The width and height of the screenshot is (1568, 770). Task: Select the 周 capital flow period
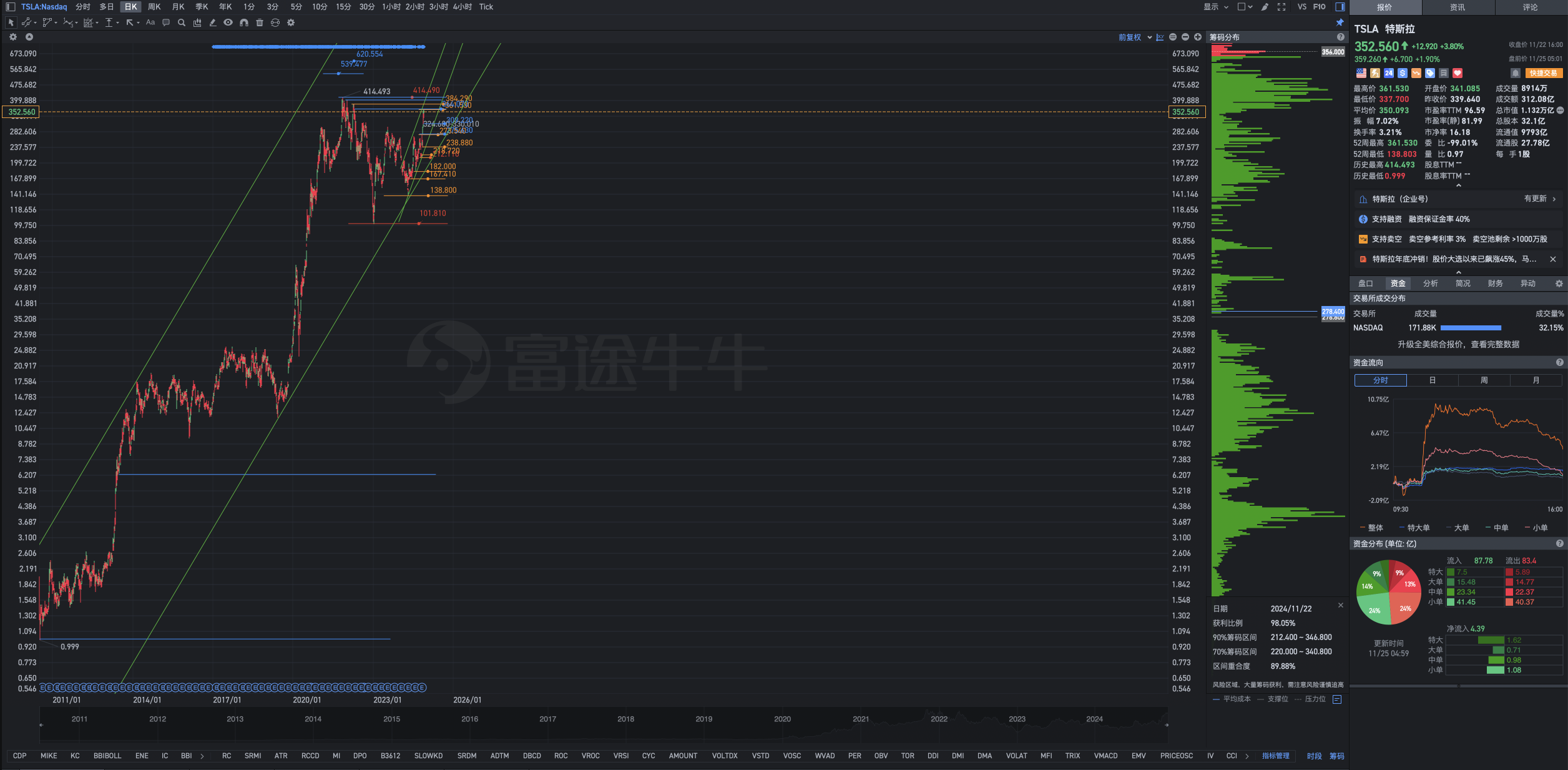(x=1484, y=380)
